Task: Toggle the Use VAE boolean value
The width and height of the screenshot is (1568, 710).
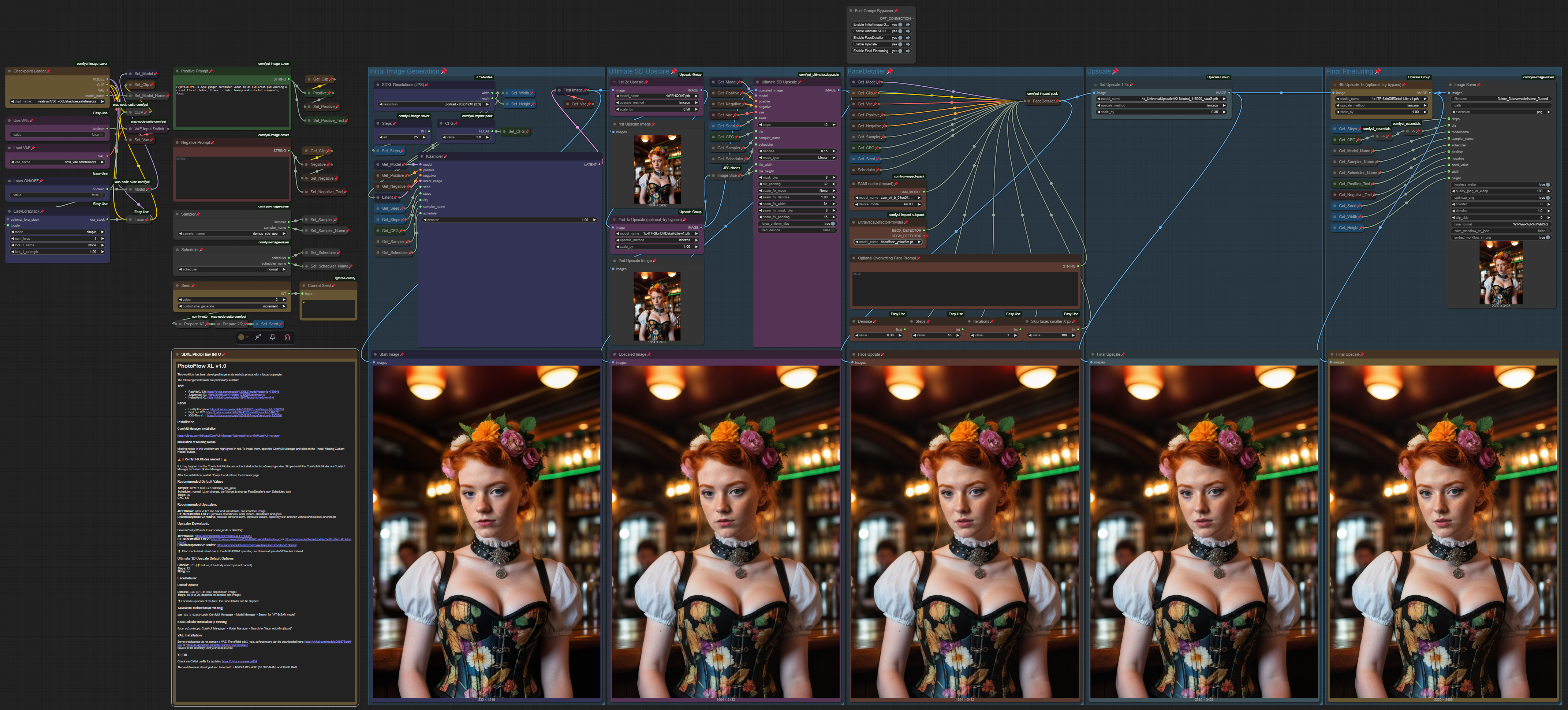Action: (x=57, y=135)
